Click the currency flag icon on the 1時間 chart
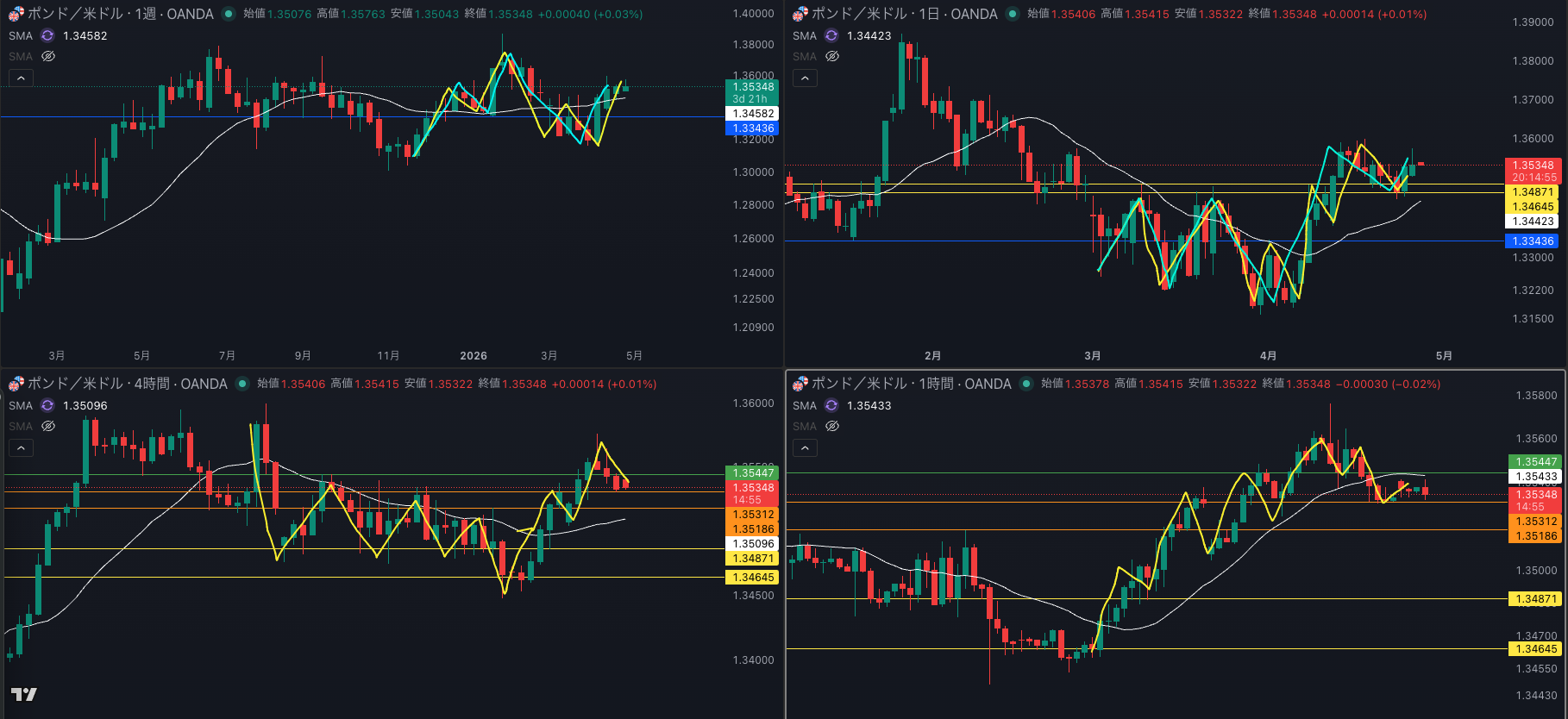 coord(800,384)
